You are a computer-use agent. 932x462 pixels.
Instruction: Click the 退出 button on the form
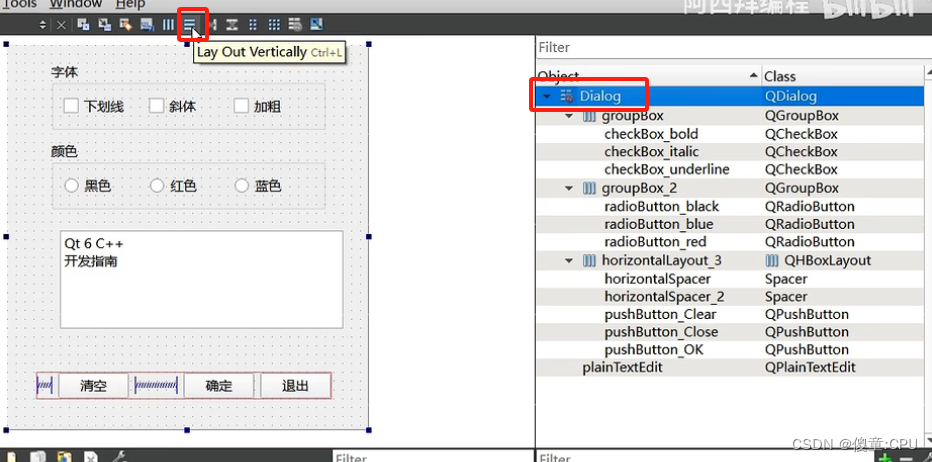[295, 386]
